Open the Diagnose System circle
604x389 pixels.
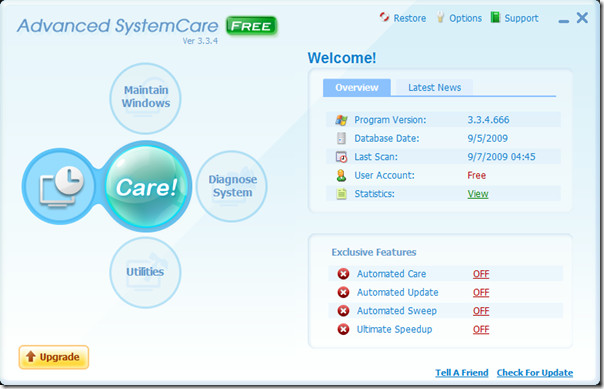pyautogui.click(x=232, y=186)
